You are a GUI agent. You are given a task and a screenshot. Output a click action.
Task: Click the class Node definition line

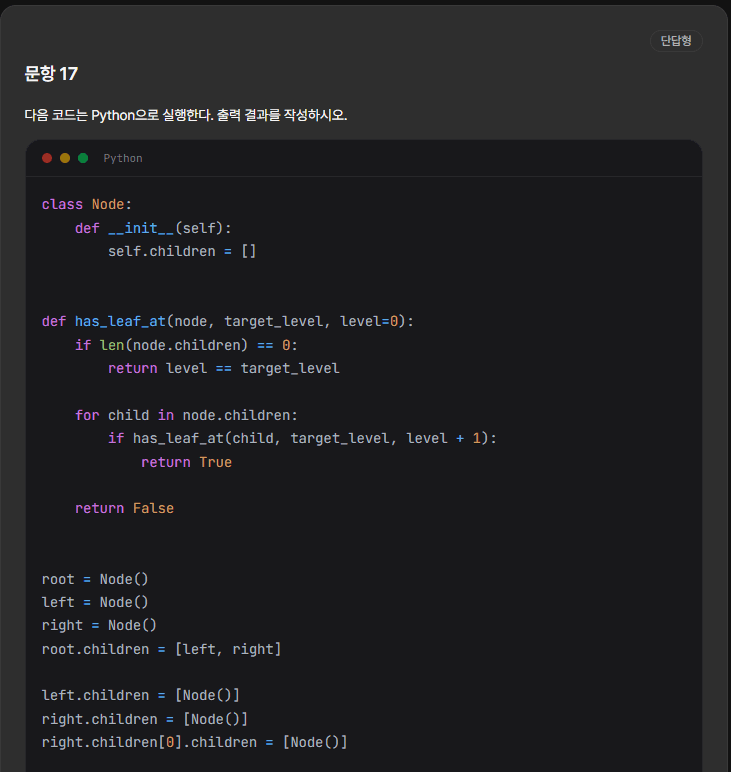click(x=87, y=204)
